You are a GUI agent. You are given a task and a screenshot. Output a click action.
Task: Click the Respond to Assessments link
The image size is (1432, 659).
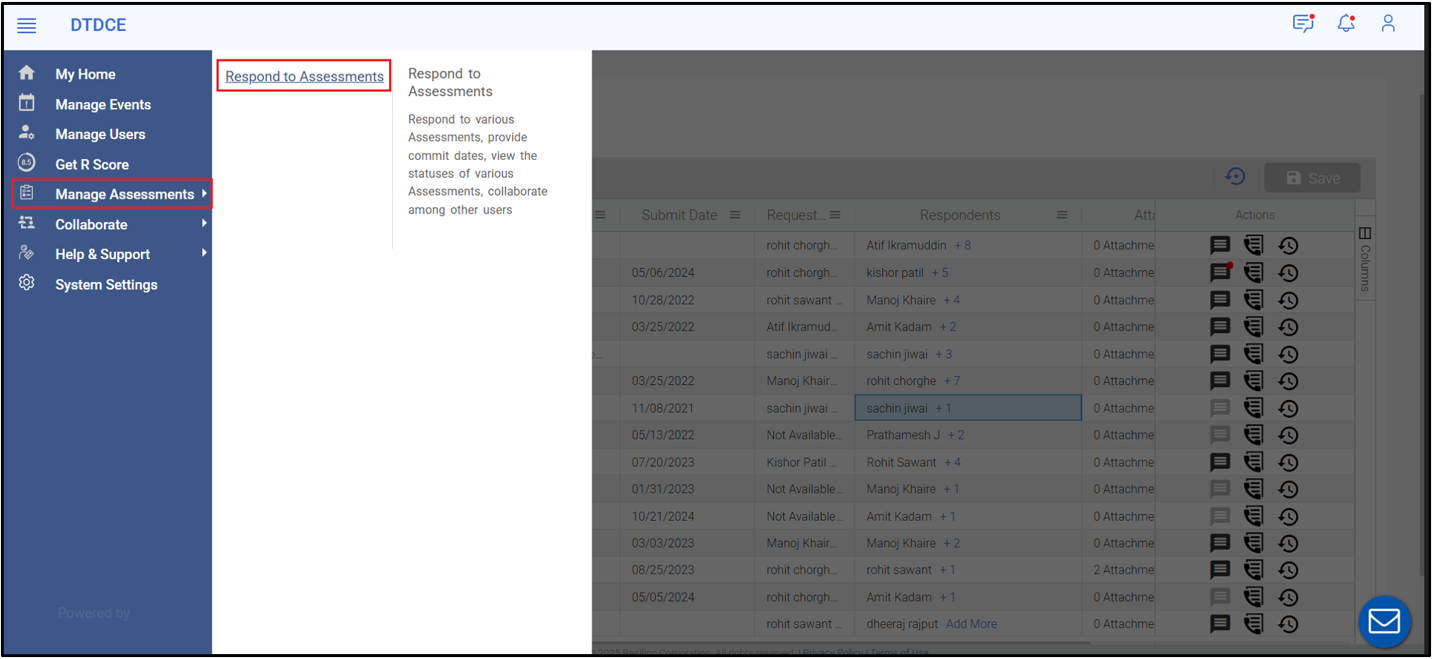coord(304,76)
